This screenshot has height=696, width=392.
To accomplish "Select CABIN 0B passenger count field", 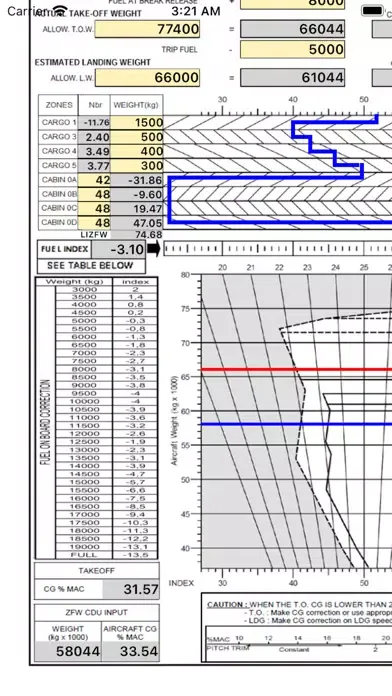I will [x=94, y=194].
